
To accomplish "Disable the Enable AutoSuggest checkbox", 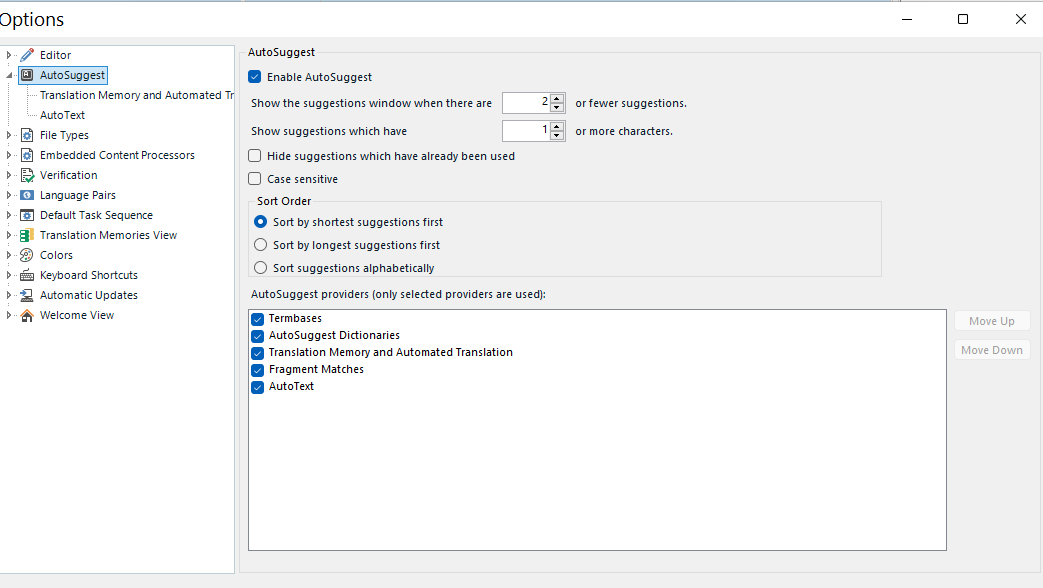I will (x=255, y=76).
